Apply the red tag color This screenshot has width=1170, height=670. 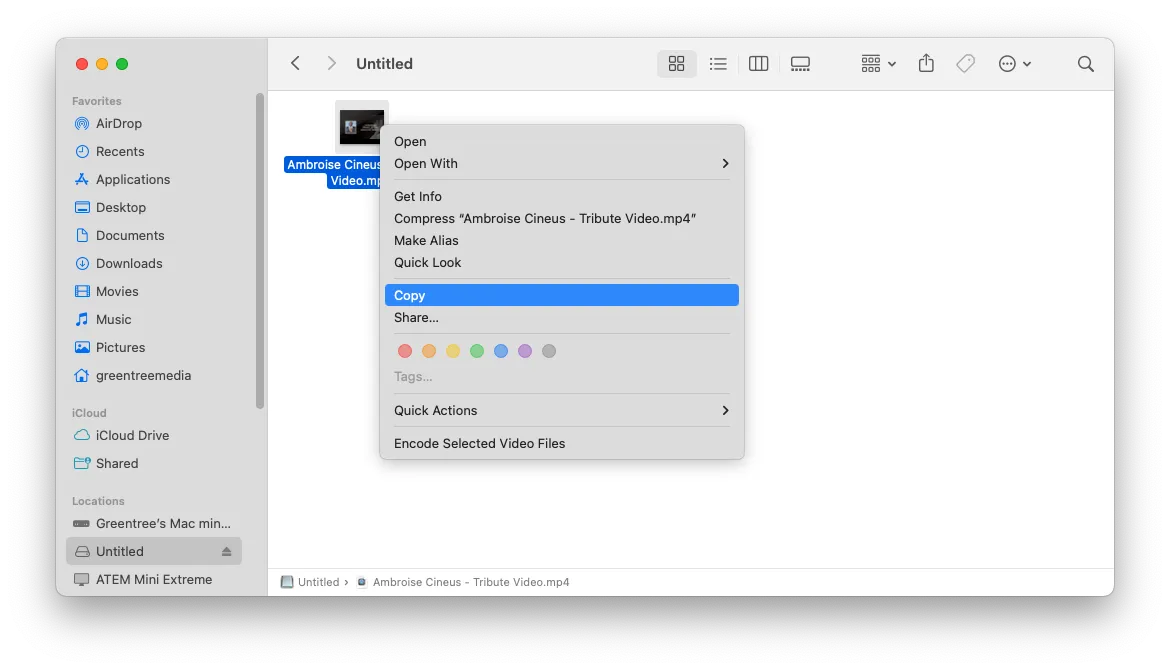pos(404,351)
